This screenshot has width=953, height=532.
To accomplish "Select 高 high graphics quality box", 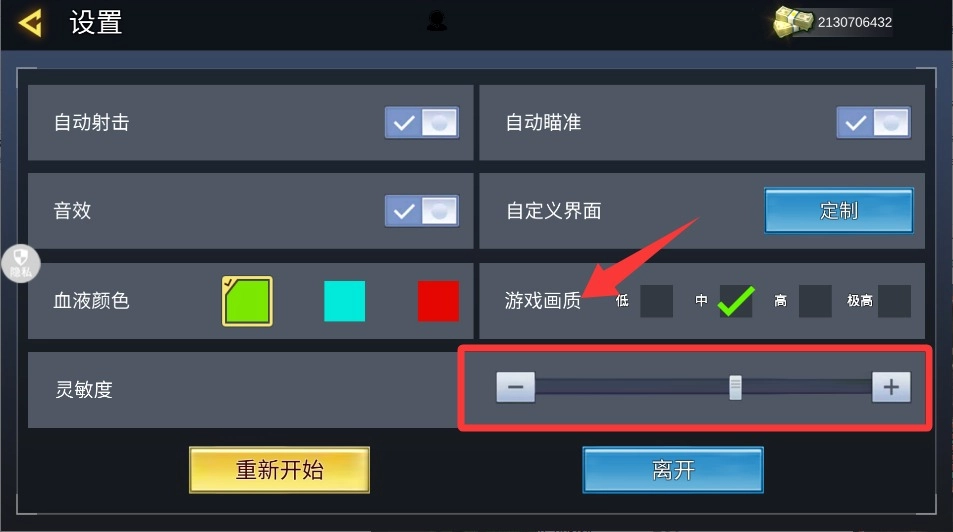I will click(815, 301).
